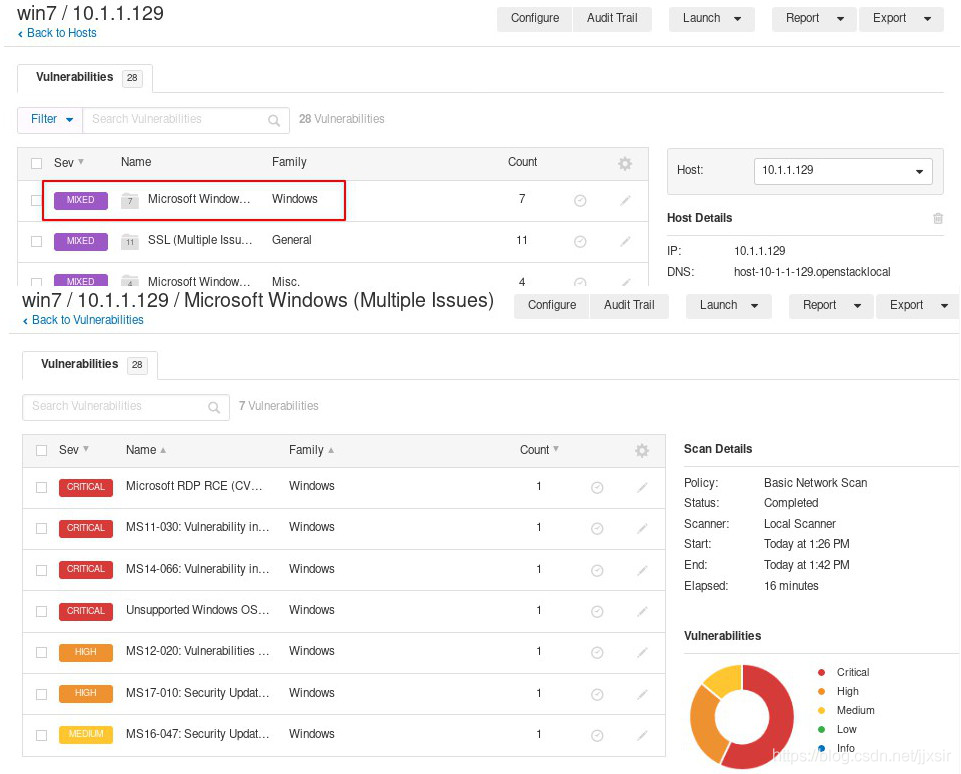961x774 pixels.
Task: Click the trash icon next to Host Details
Action: pos(937,218)
